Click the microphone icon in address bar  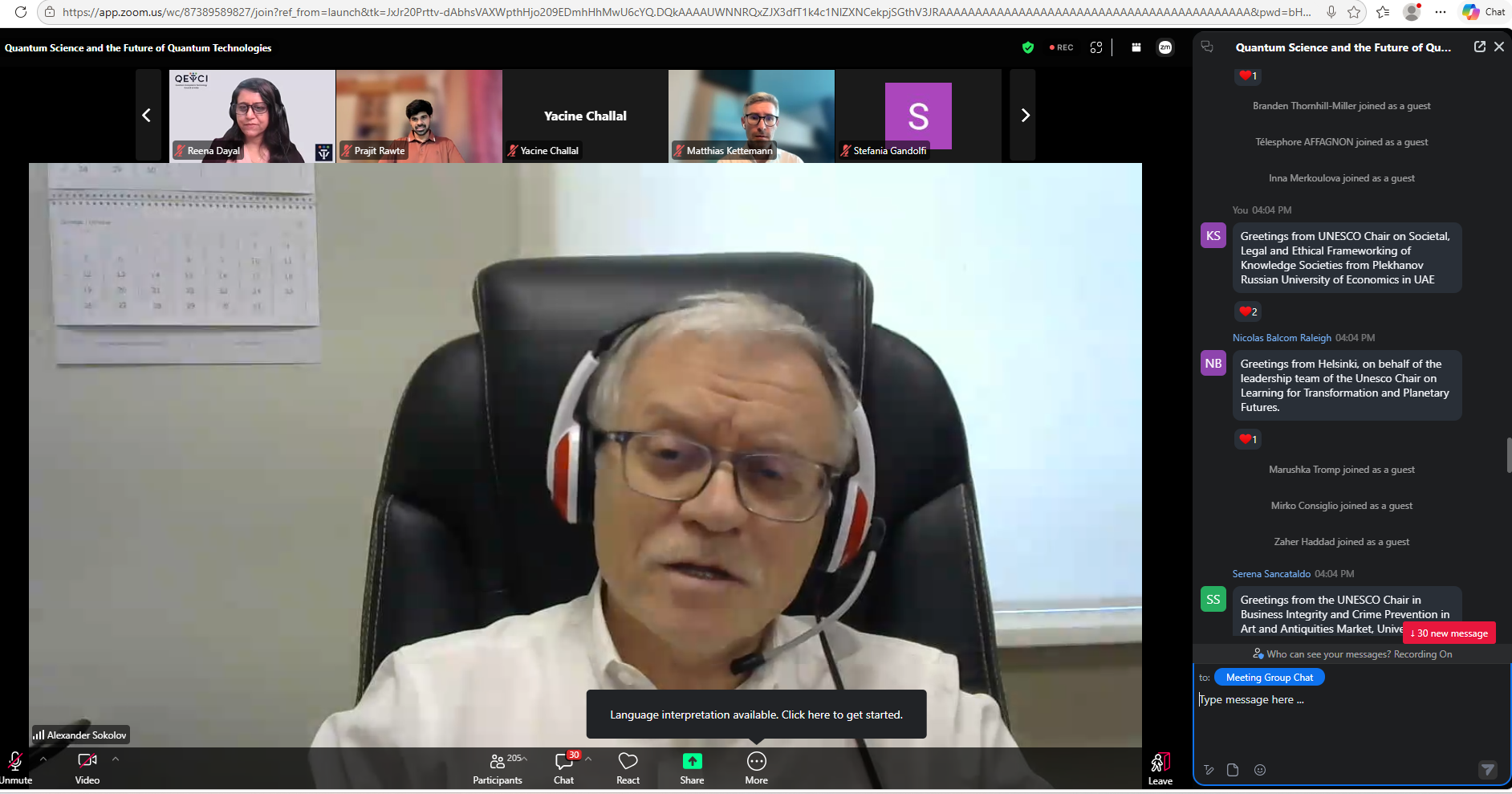coord(1331,12)
